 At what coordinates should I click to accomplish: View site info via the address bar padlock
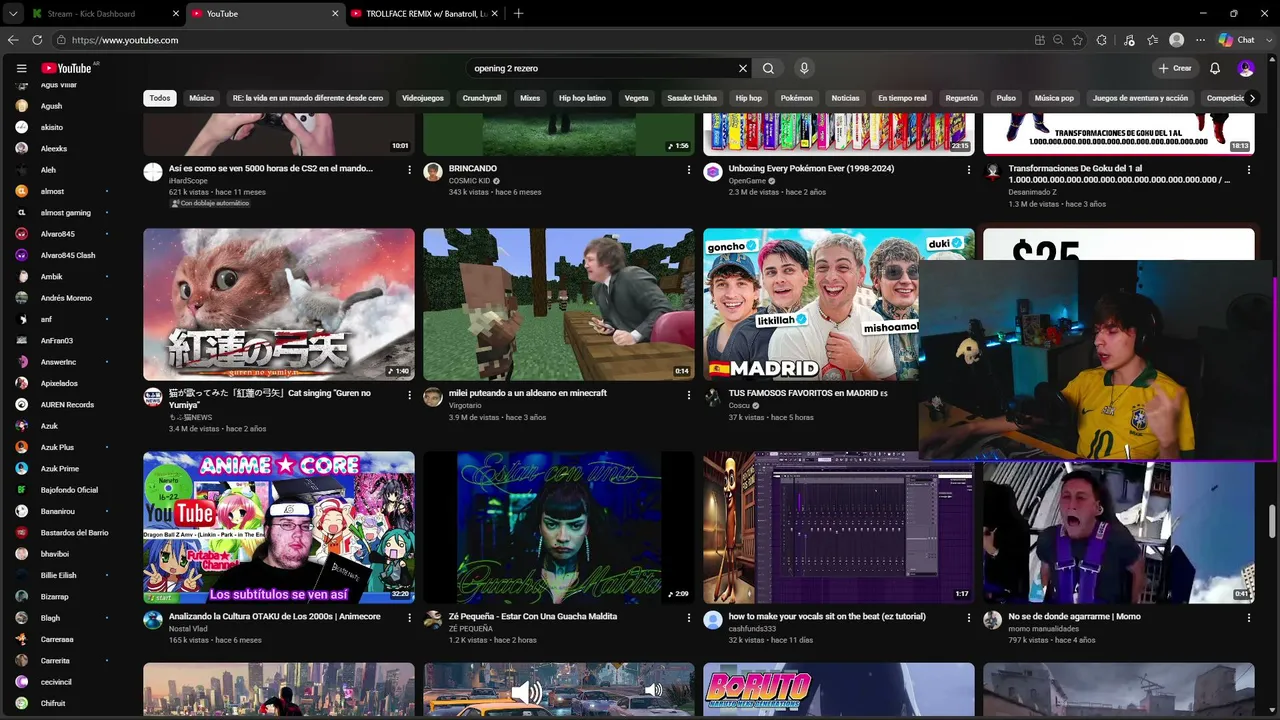click(x=62, y=40)
